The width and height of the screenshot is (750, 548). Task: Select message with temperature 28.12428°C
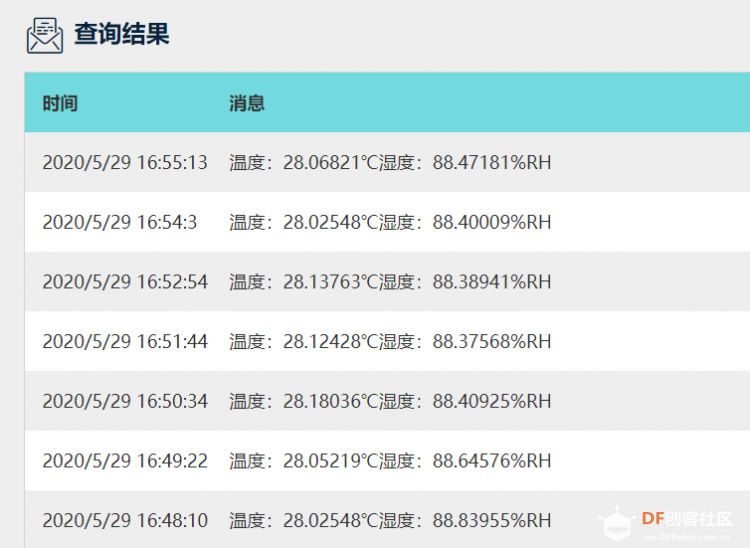pos(390,341)
